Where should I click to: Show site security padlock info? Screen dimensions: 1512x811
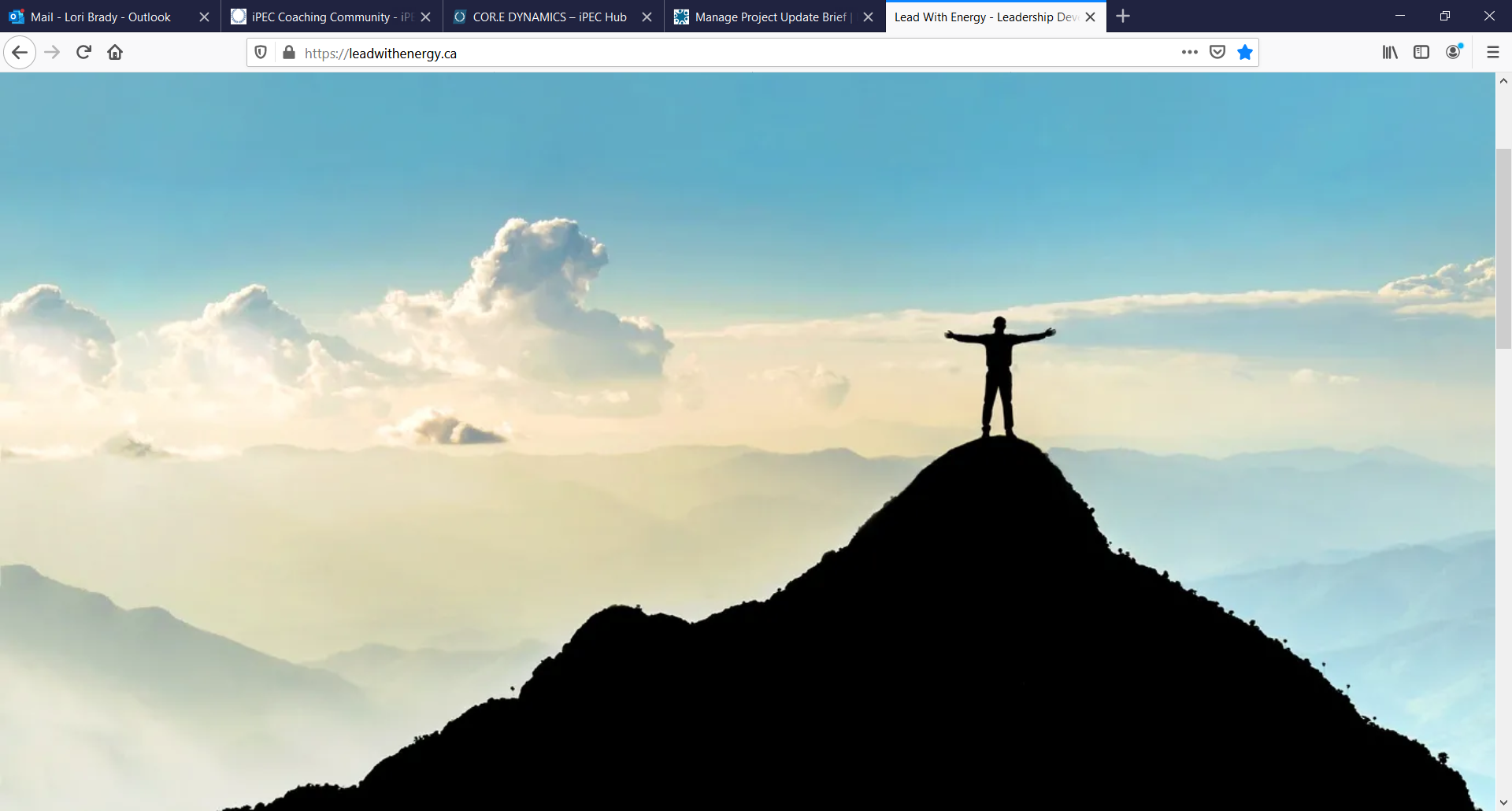coord(289,53)
